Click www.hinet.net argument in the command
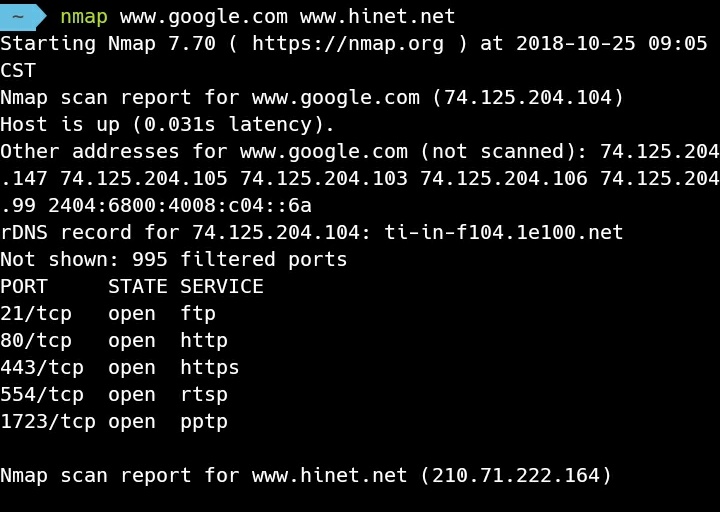The image size is (720, 512). point(378,17)
